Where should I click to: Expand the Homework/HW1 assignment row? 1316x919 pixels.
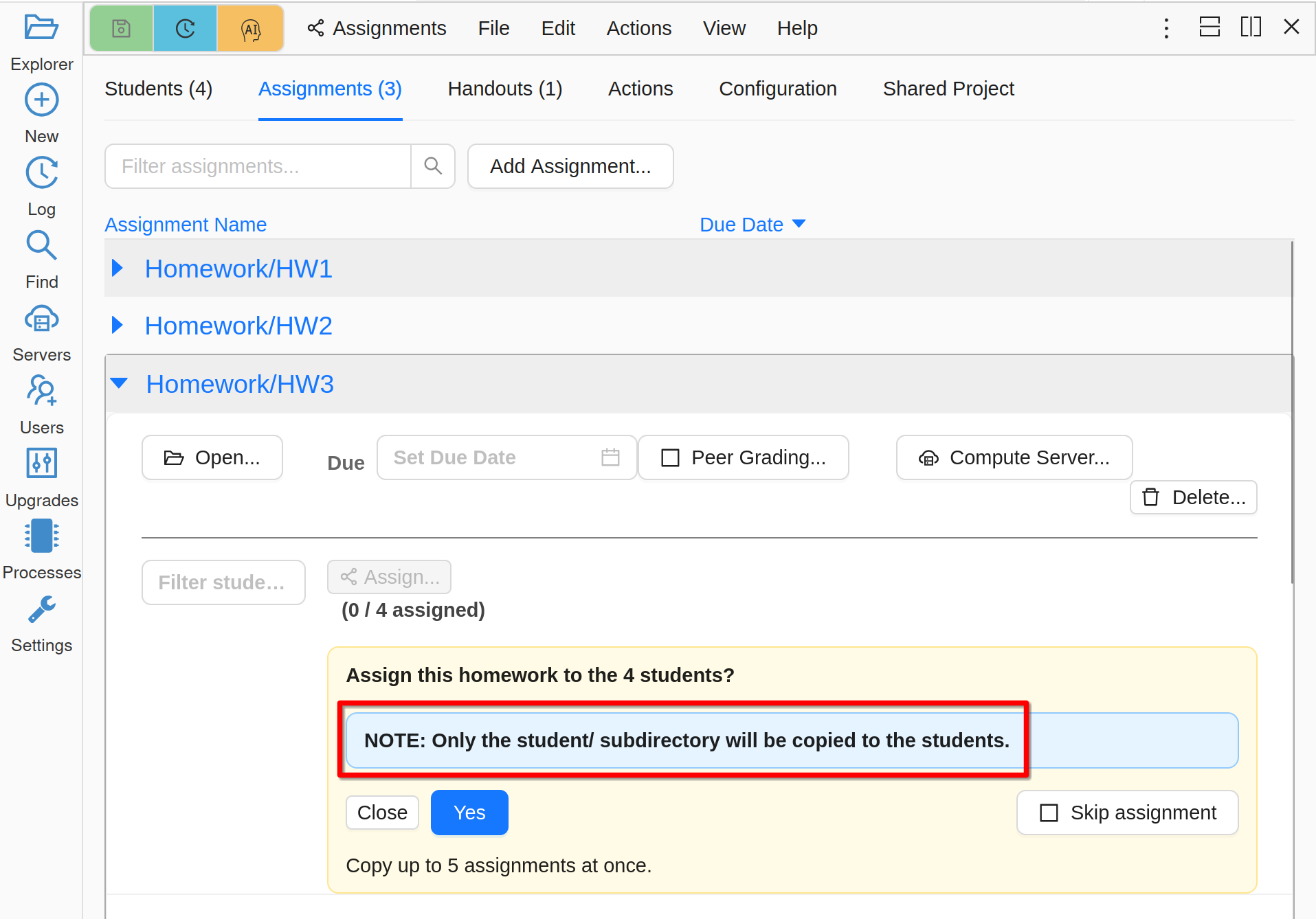click(x=118, y=269)
